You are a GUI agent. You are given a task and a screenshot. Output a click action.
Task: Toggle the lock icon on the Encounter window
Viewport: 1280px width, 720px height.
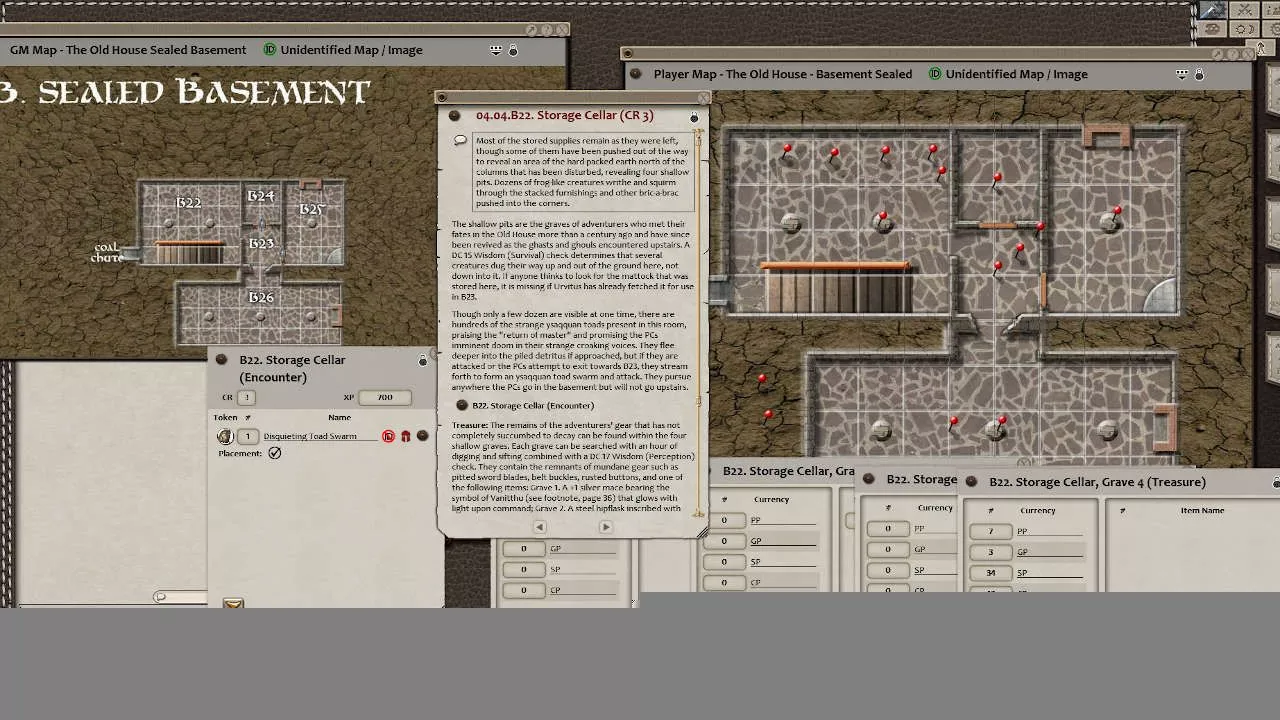423,360
